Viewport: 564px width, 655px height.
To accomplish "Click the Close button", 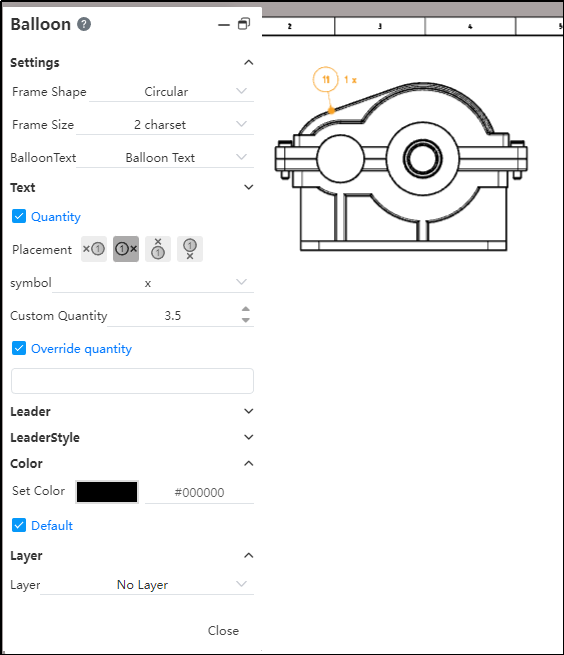I will (x=224, y=630).
